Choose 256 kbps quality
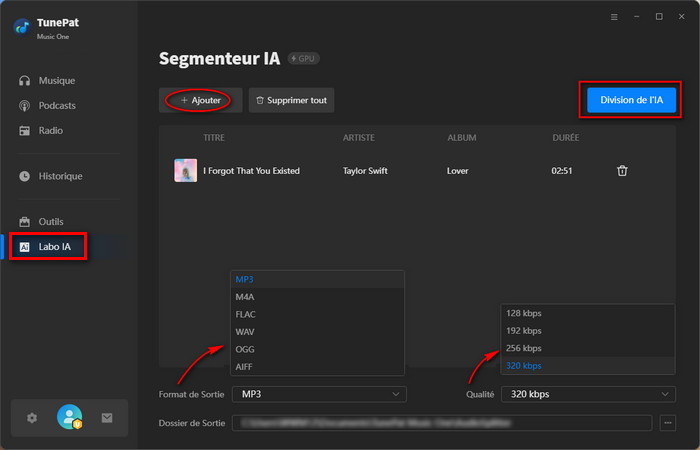 588,348
